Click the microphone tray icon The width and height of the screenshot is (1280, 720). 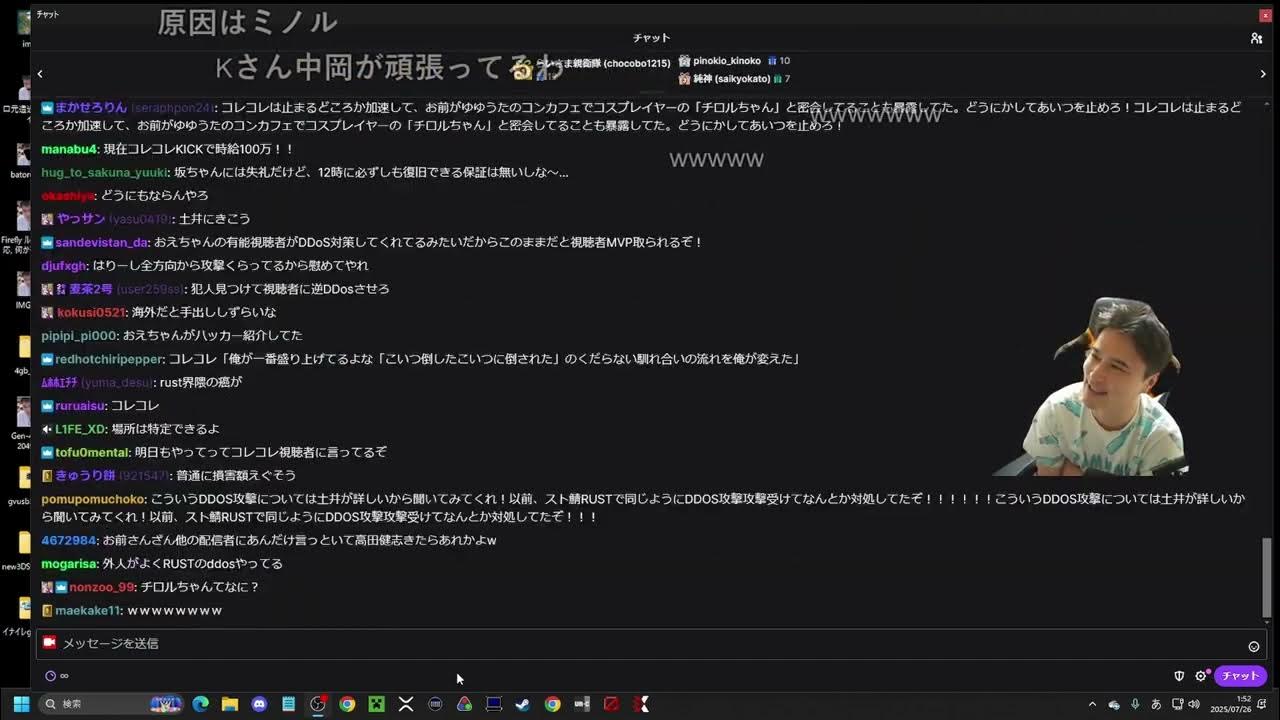pyautogui.click(x=1135, y=704)
